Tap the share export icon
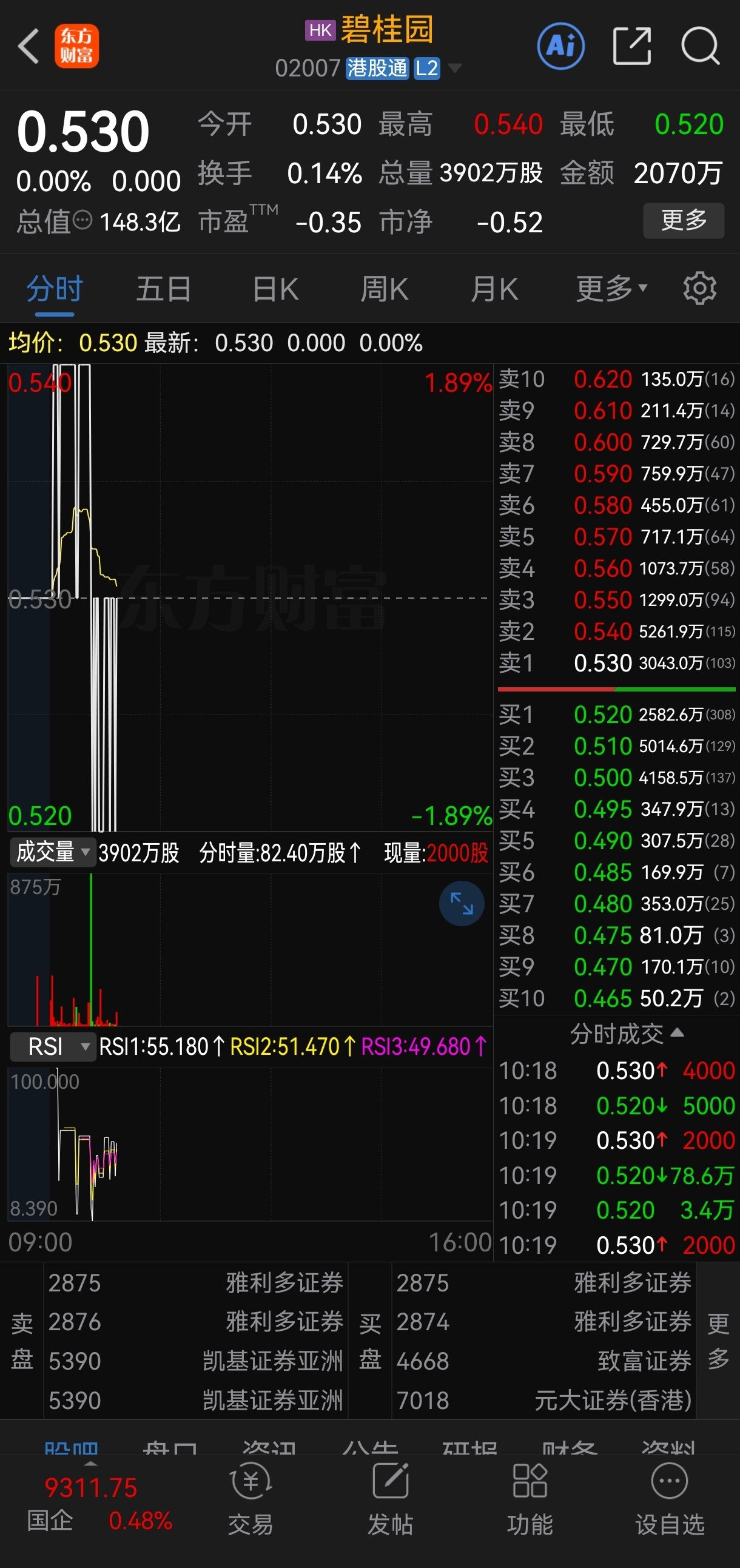 [x=631, y=45]
